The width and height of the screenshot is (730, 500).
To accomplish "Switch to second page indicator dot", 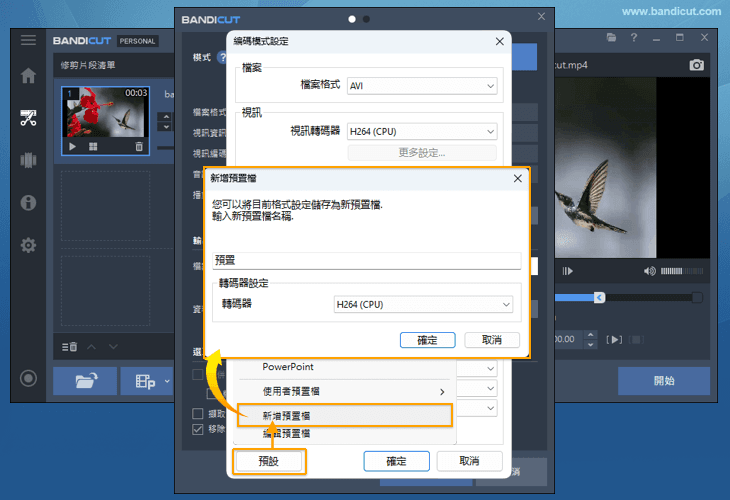I will (366, 19).
